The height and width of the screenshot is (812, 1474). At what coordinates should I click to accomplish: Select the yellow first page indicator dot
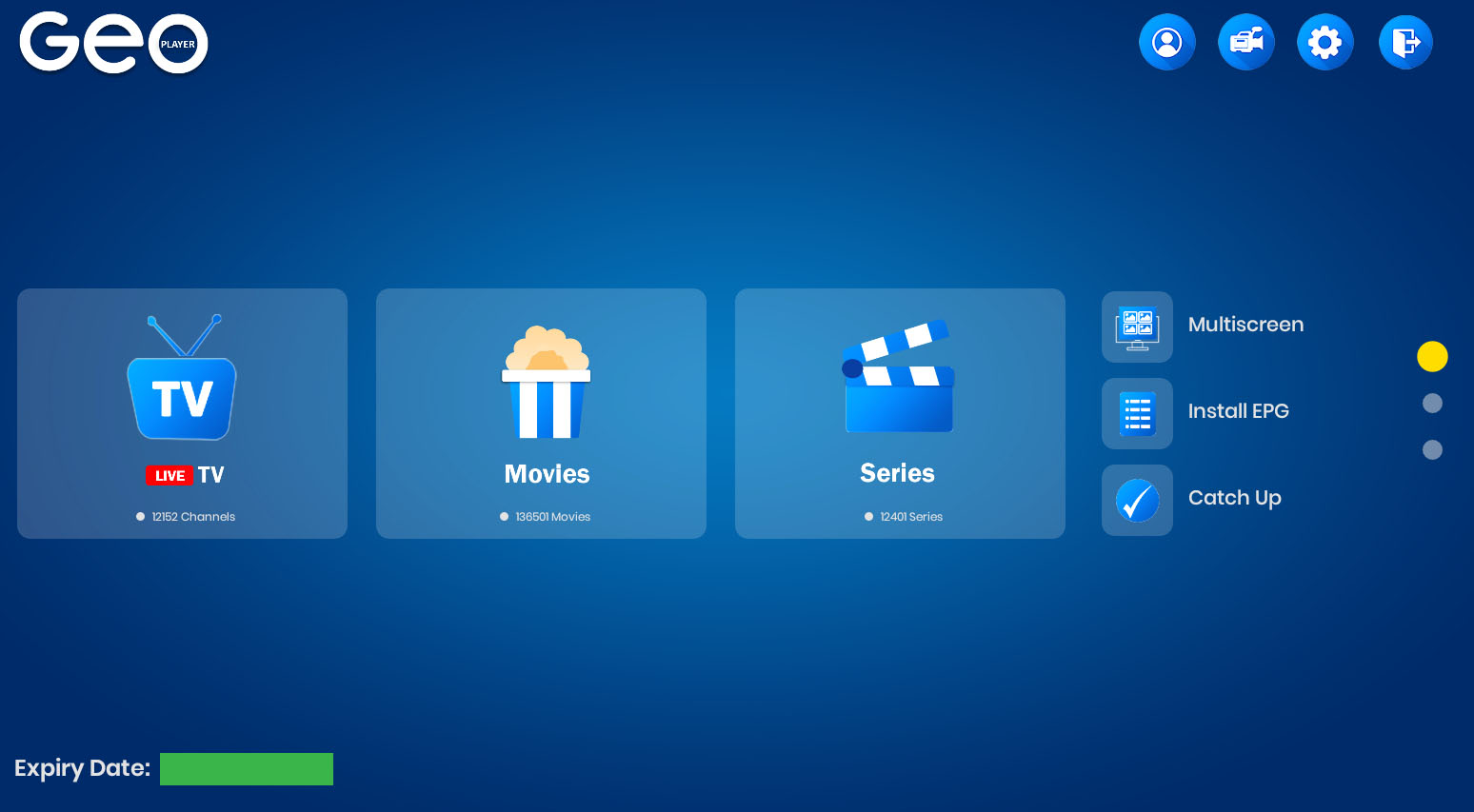1432,357
